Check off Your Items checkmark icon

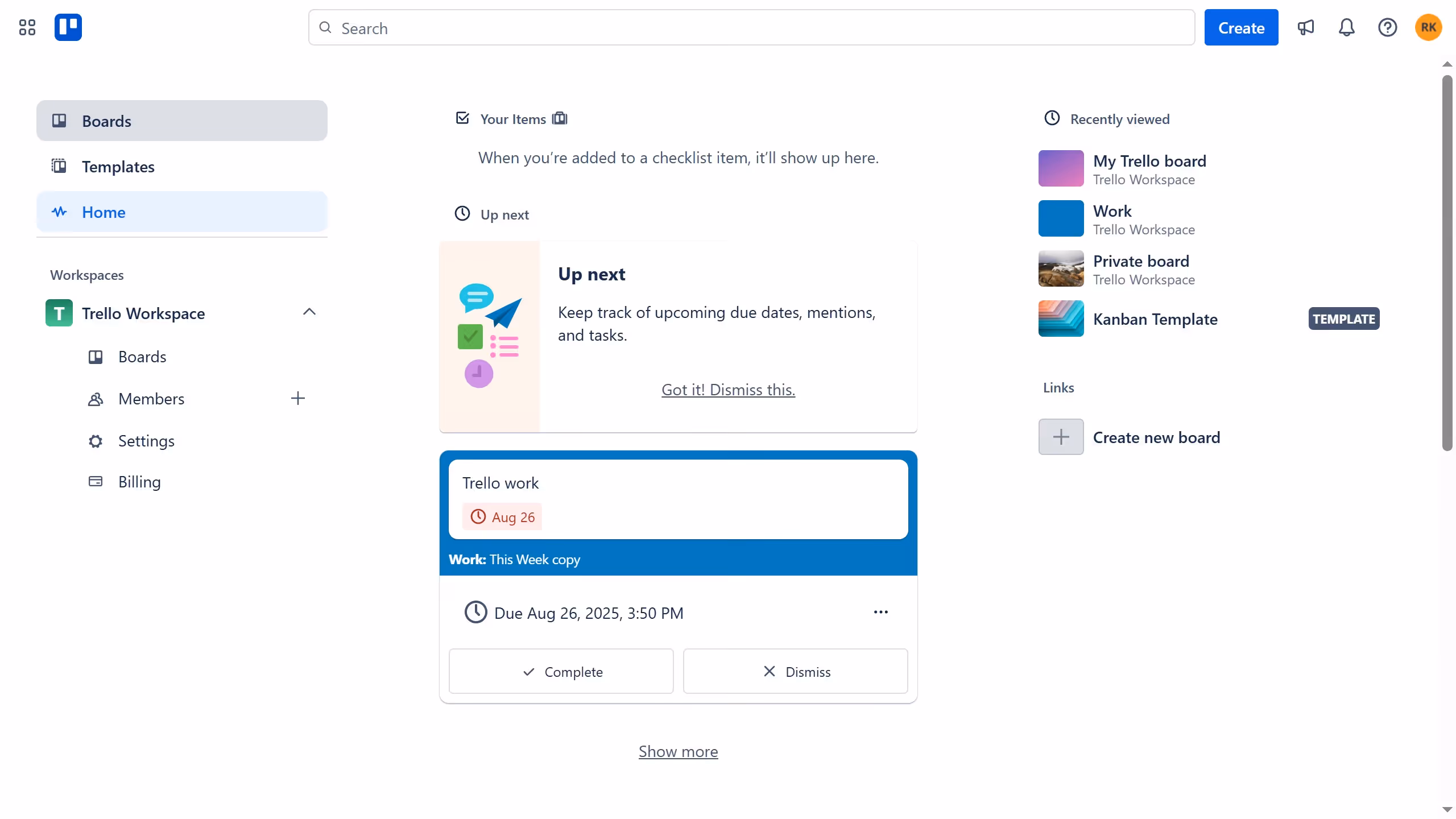[462, 118]
